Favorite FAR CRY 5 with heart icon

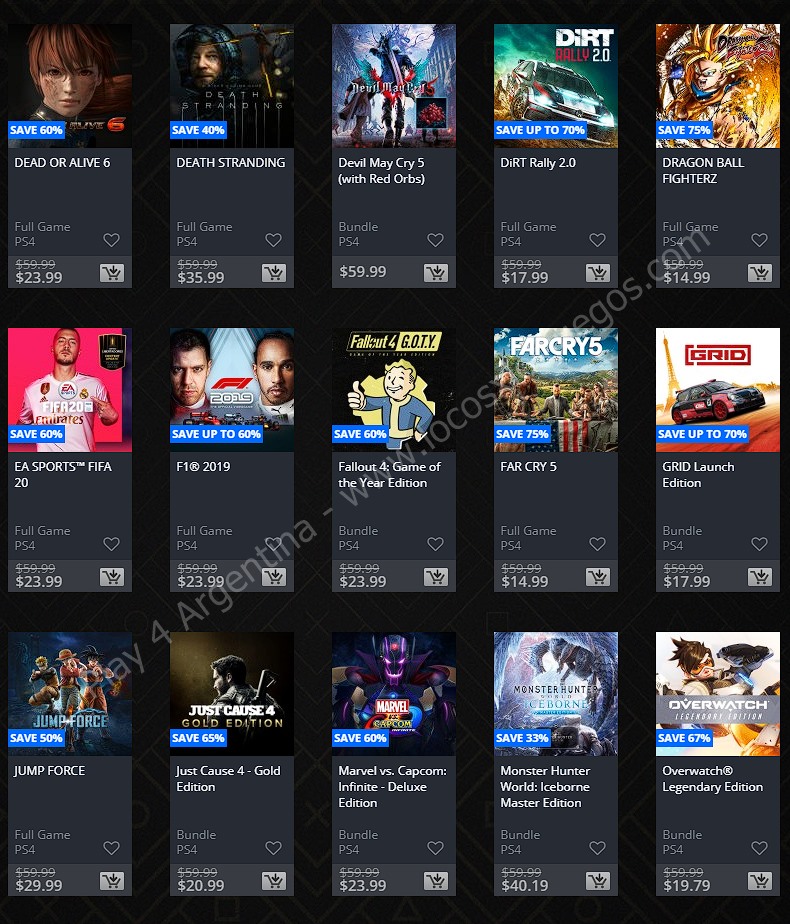597,544
